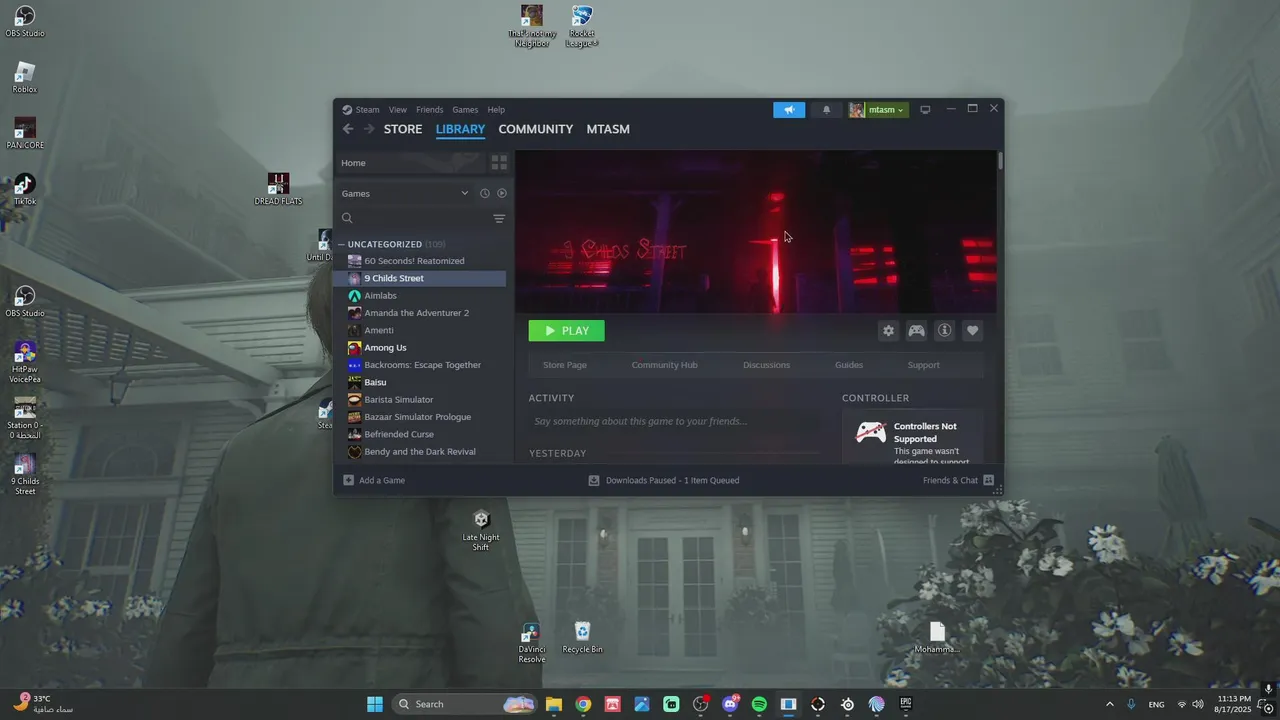Viewport: 1280px width, 720px height.
Task: Select Amenti in the game list
Action: click(420, 330)
